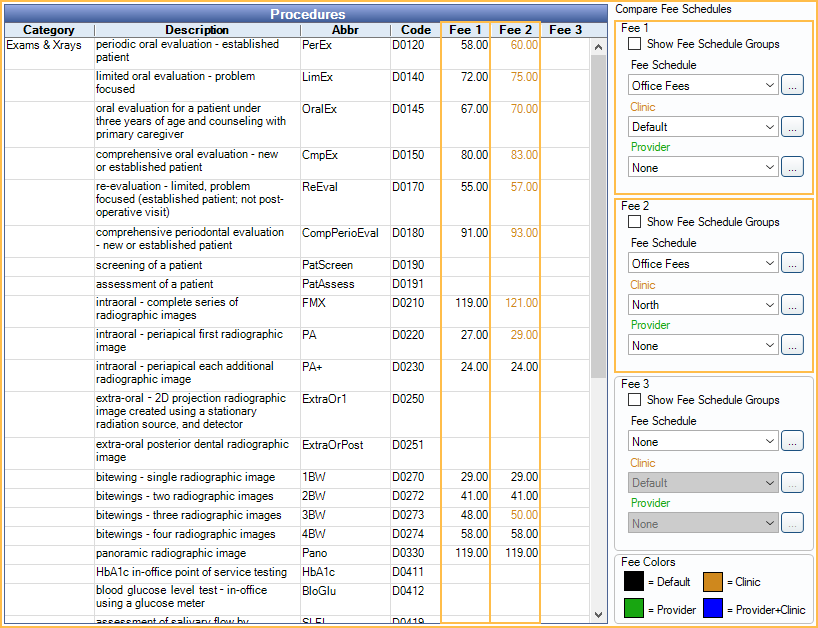Toggle Show Fee Schedule Groups for Fee 3
The width and height of the screenshot is (818, 628).
coord(635,400)
